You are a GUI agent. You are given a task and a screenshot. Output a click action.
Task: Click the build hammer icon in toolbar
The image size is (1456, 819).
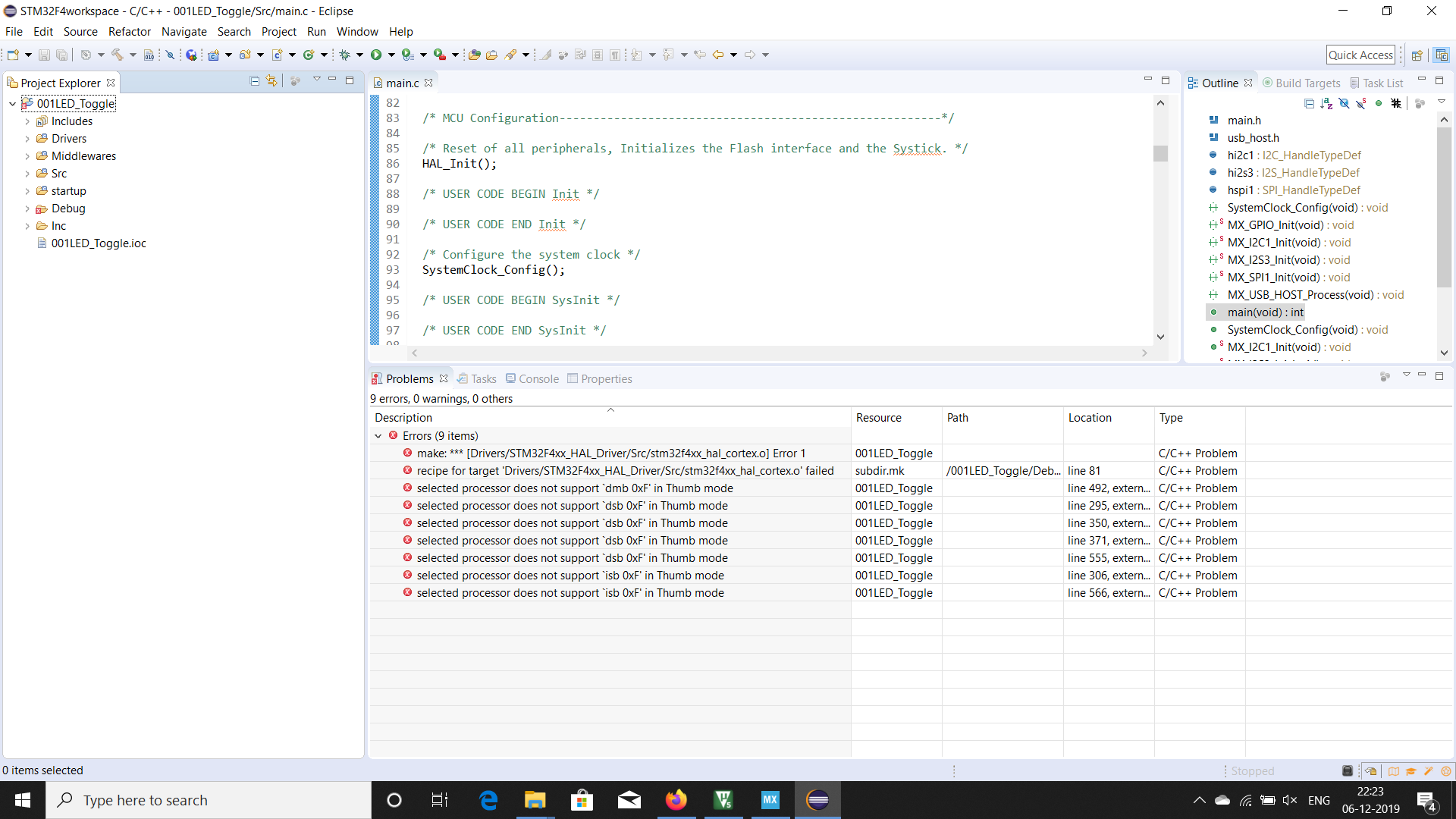118,55
